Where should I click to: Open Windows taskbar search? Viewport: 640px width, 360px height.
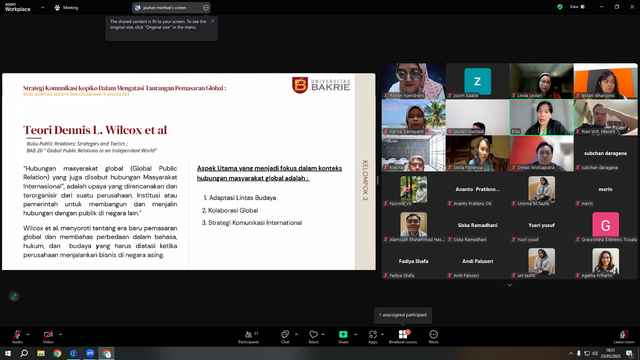pyautogui.click(x=24, y=353)
